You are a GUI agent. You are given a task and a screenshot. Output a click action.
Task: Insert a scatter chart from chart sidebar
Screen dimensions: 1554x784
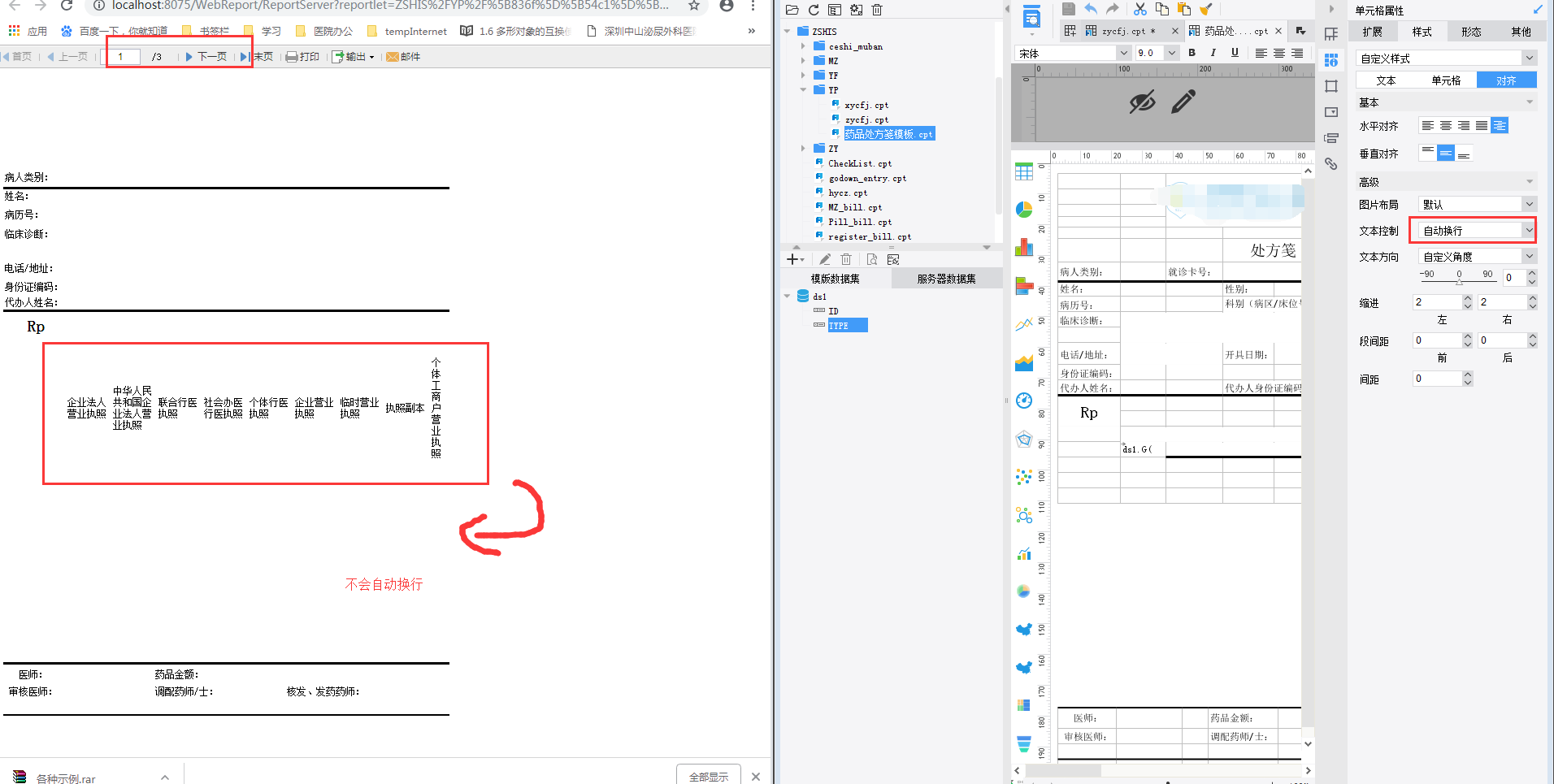point(1024,477)
